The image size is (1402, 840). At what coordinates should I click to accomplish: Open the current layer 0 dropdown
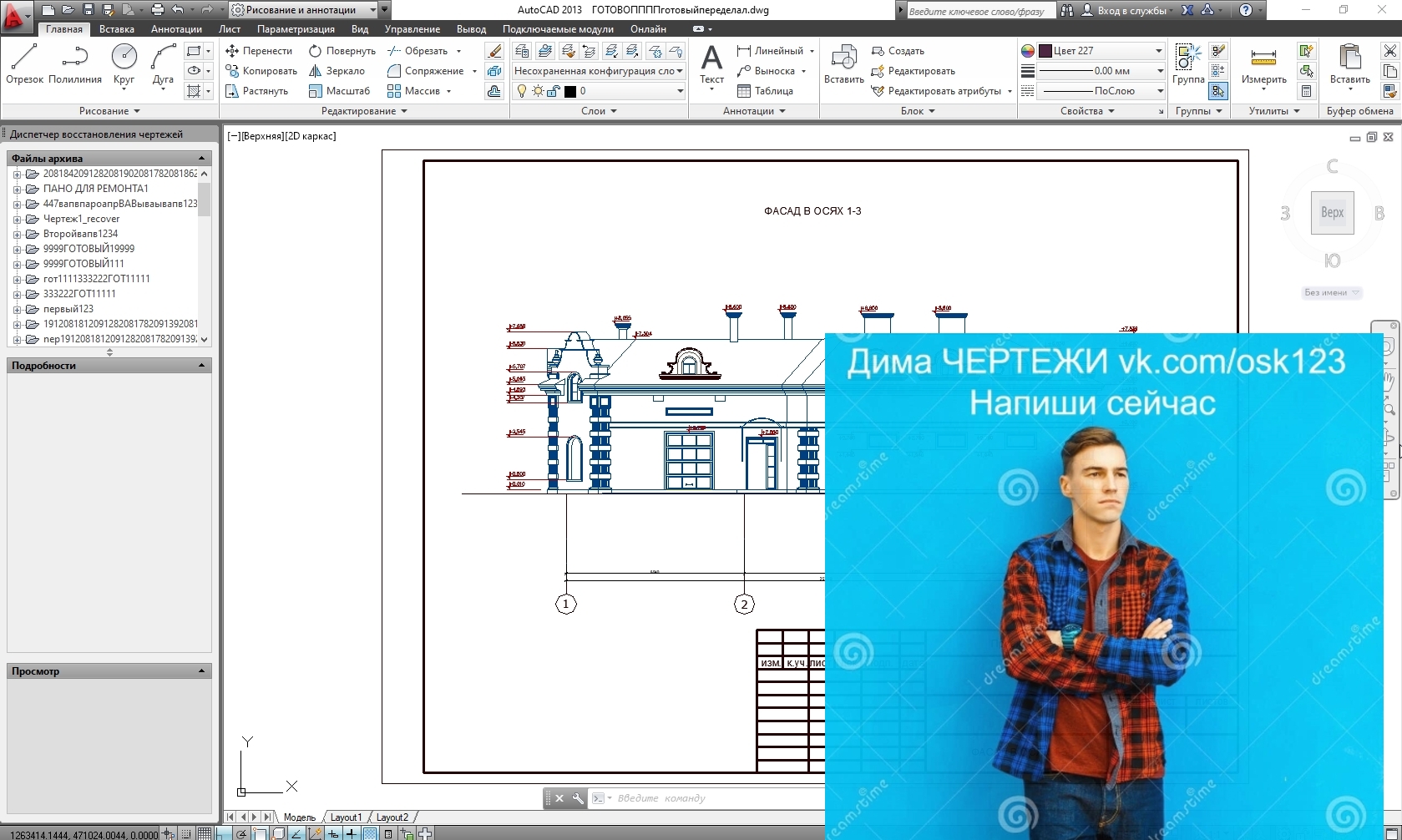click(x=599, y=91)
